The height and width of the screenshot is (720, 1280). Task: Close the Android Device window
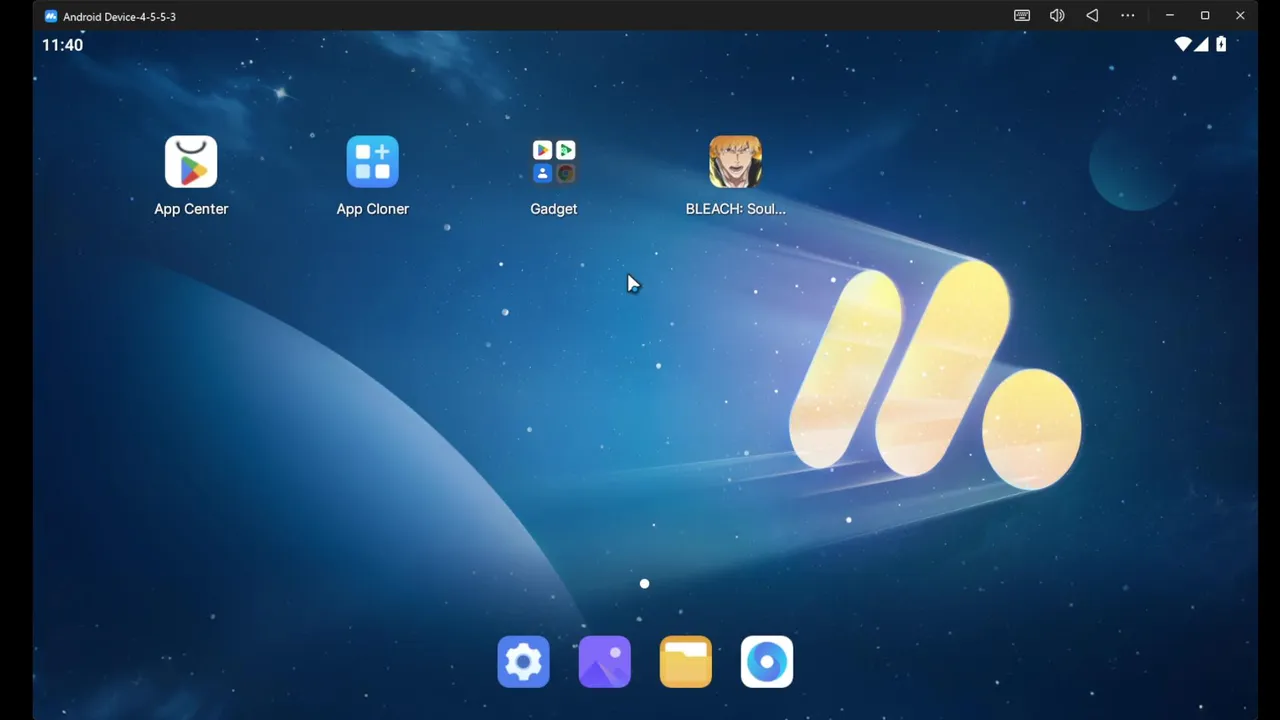tap(1240, 16)
